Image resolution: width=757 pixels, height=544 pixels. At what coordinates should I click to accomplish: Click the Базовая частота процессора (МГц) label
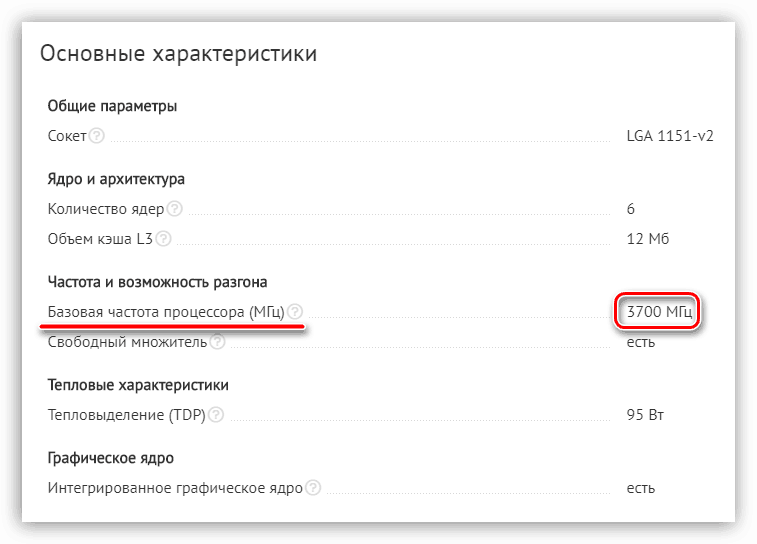pyautogui.click(x=166, y=312)
